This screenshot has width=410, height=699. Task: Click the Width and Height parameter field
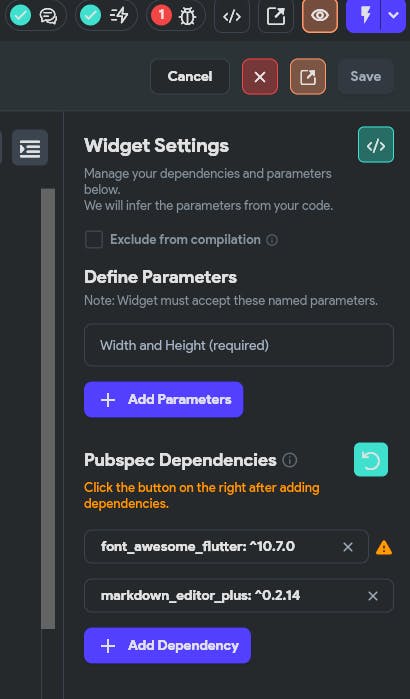(239, 345)
